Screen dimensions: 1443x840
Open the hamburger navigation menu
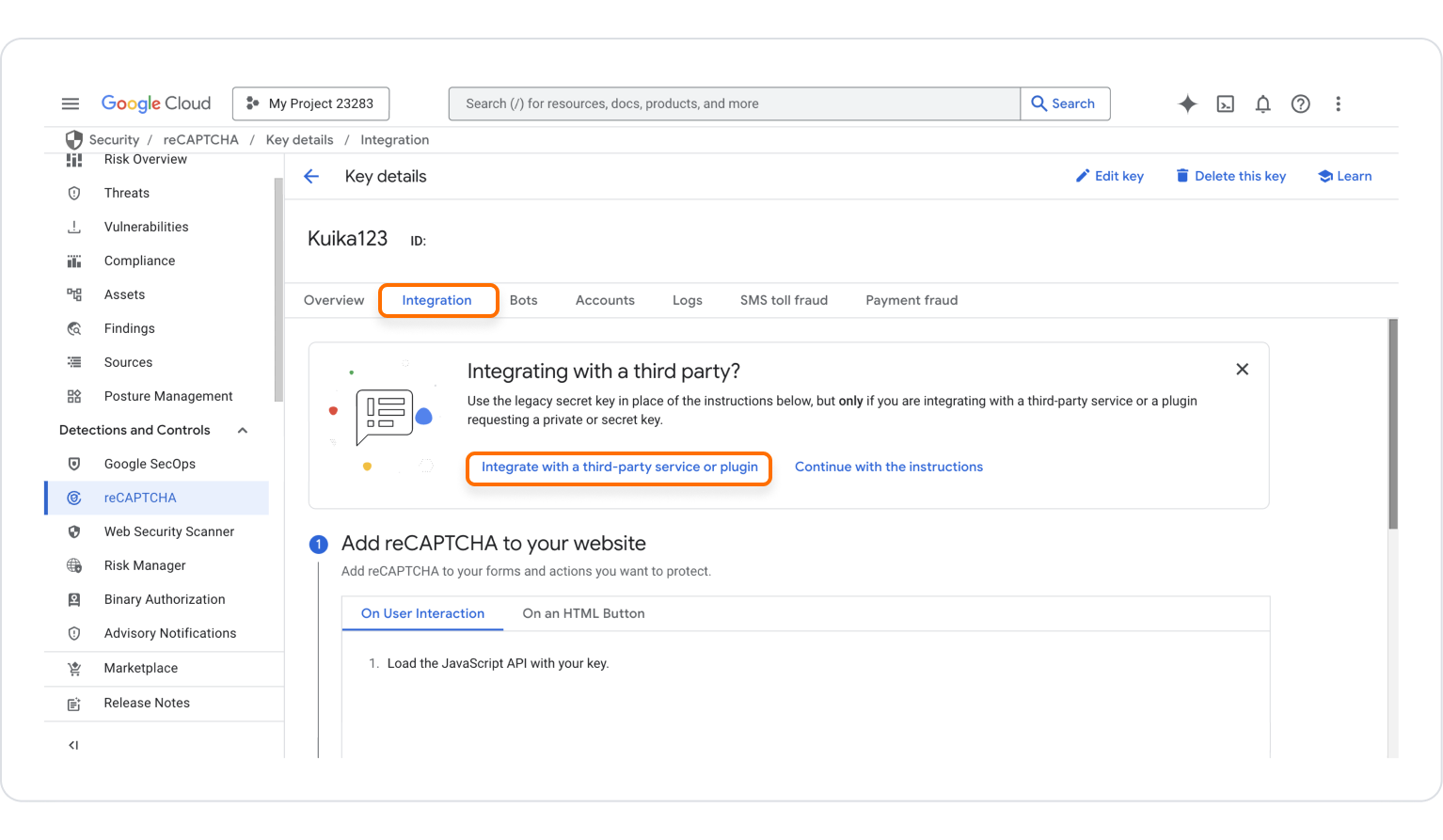[x=71, y=103]
